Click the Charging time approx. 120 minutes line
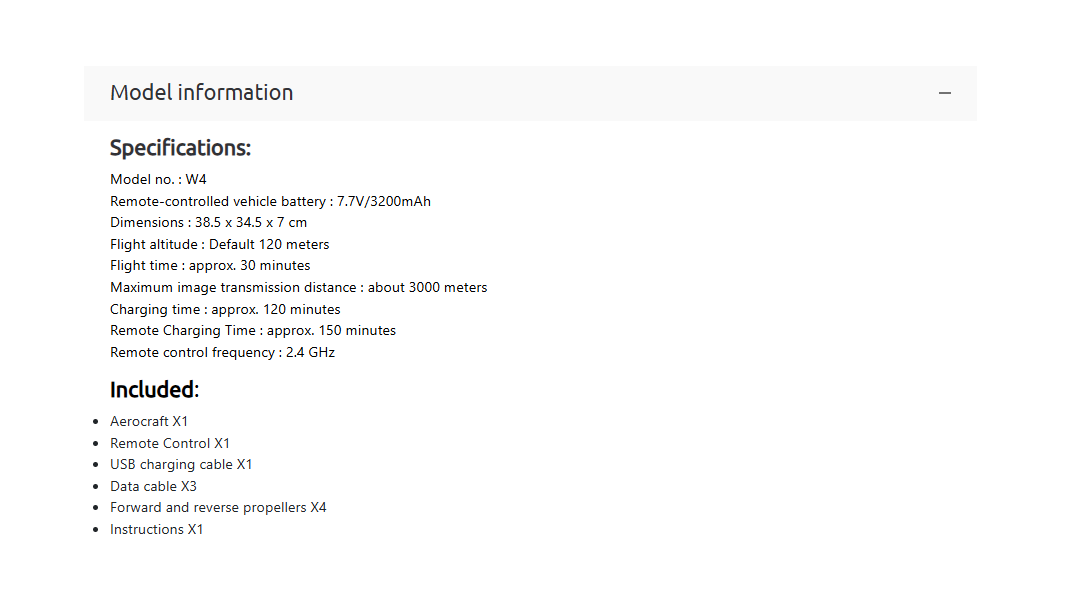This screenshot has width=1072, height=610. tap(225, 309)
